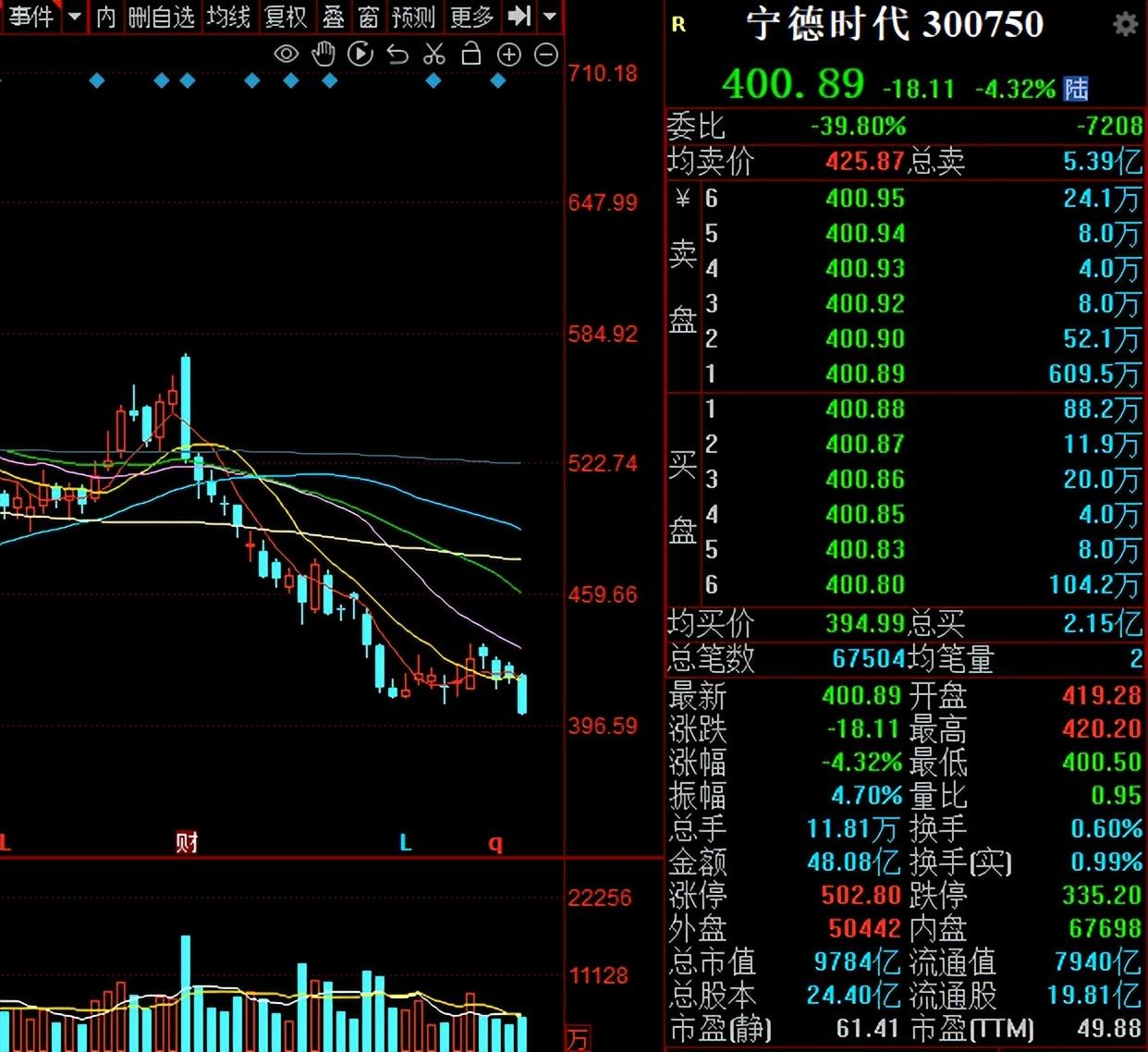1148x1052 pixels.
Task: Click the 均买价 value 394.99
Action: pyautogui.click(x=865, y=623)
